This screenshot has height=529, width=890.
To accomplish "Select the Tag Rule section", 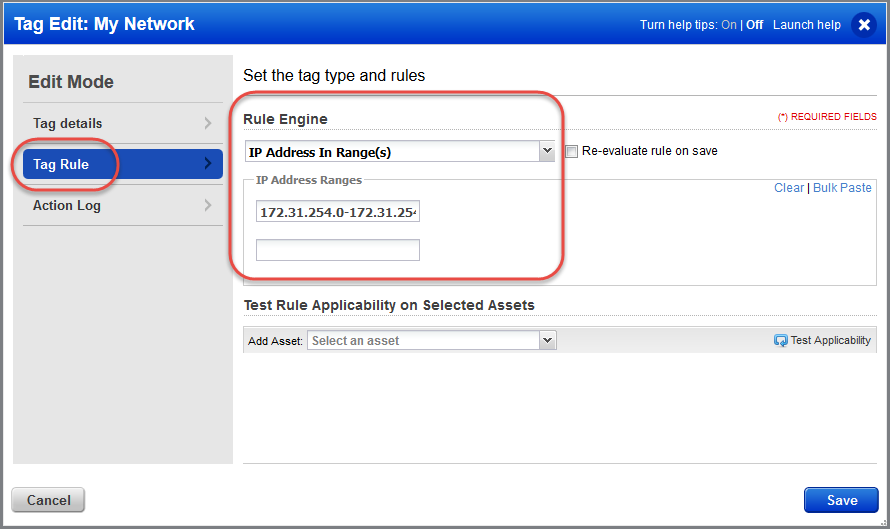I will [x=62, y=164].
